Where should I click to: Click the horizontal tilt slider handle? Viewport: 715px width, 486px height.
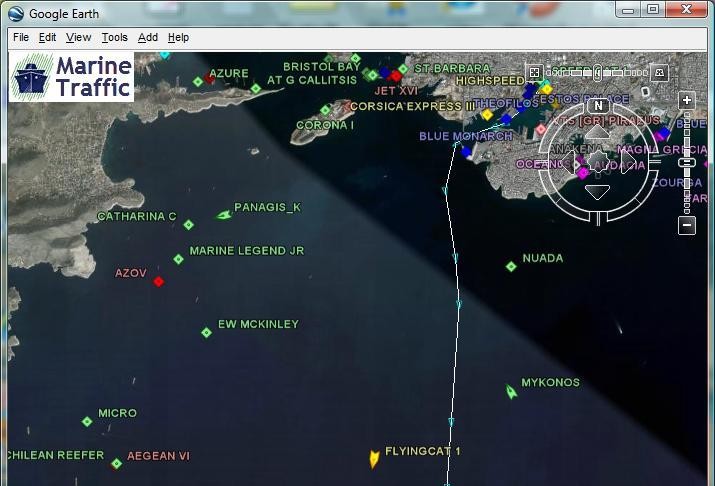598,72
